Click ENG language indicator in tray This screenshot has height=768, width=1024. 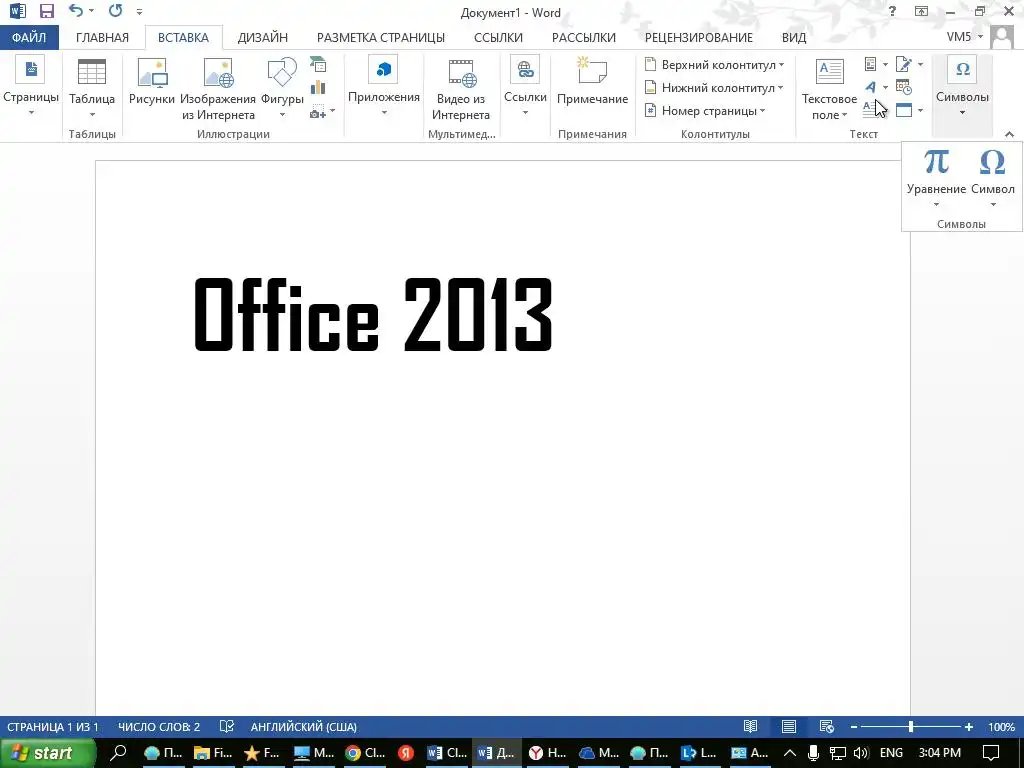(x=891, y=753)
